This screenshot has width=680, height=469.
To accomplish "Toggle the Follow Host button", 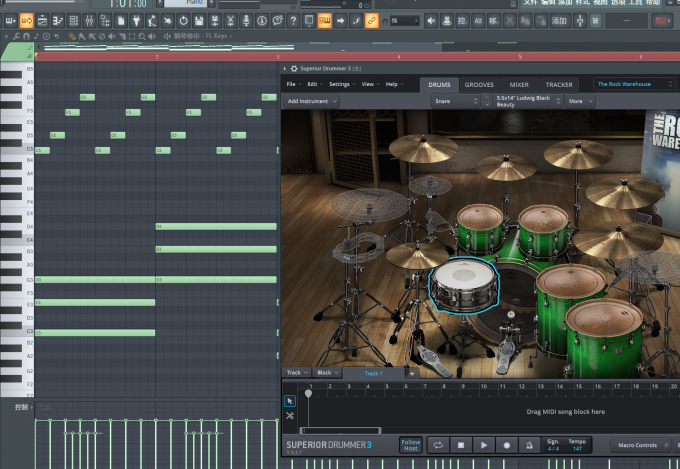I will pos(410,445).
